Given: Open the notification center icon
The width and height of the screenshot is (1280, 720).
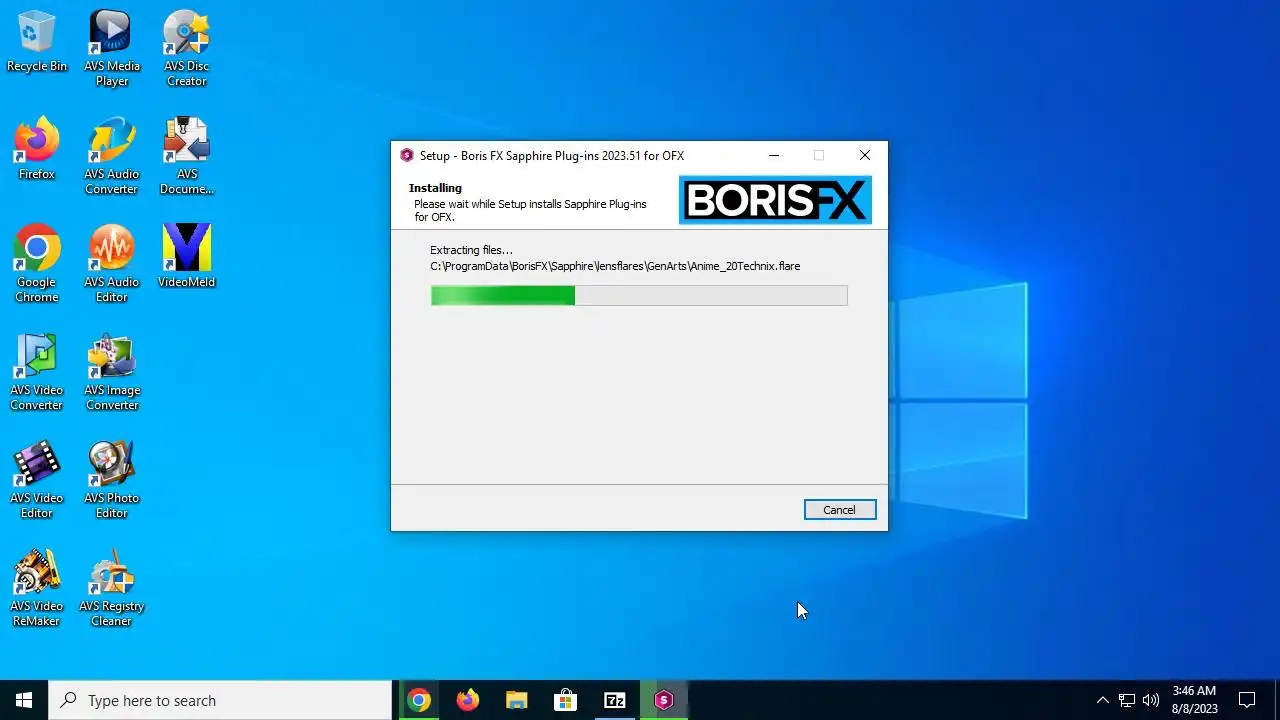Looking at the screenshot, I should [x=1247, y=700].
